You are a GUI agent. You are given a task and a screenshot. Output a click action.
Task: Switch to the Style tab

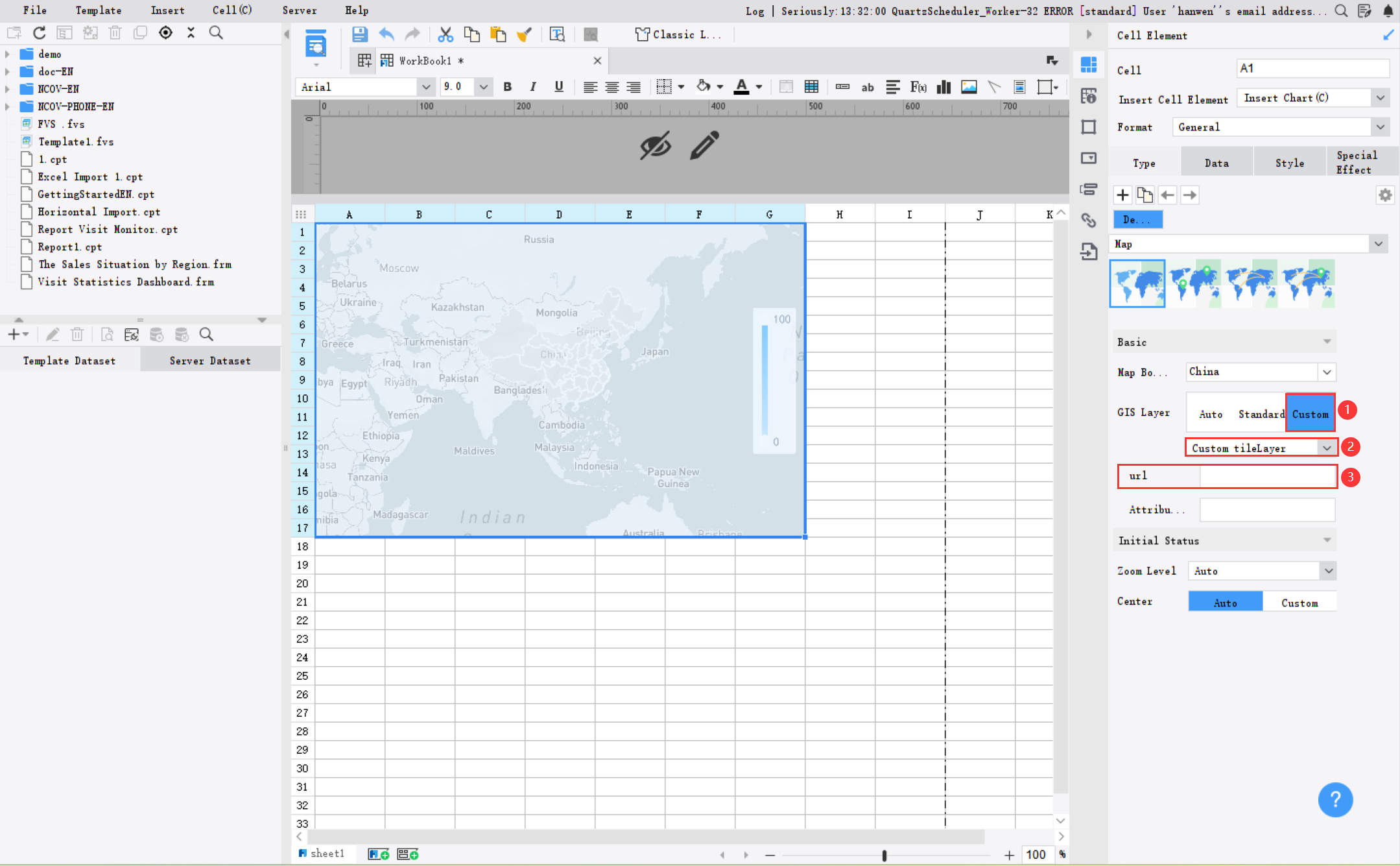pos(1289,163)
